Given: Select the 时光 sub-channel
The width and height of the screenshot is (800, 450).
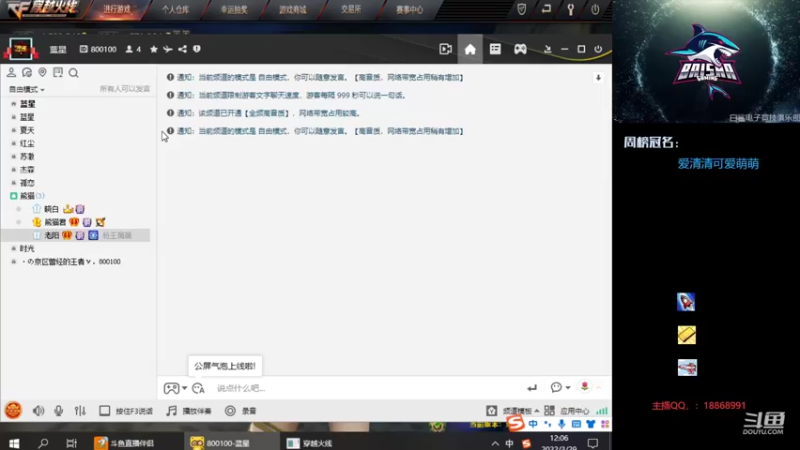Looking at the screenshot, I should click(27, 248).
